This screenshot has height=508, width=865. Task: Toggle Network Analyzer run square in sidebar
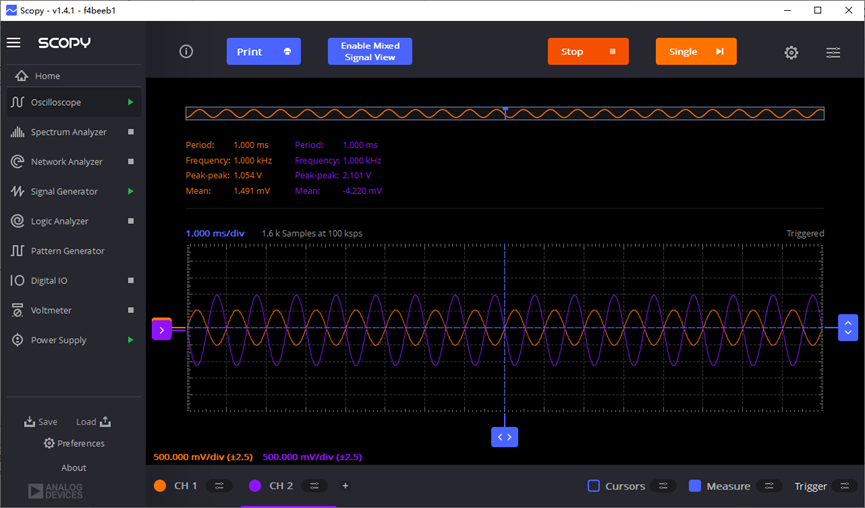click(131, 162)
